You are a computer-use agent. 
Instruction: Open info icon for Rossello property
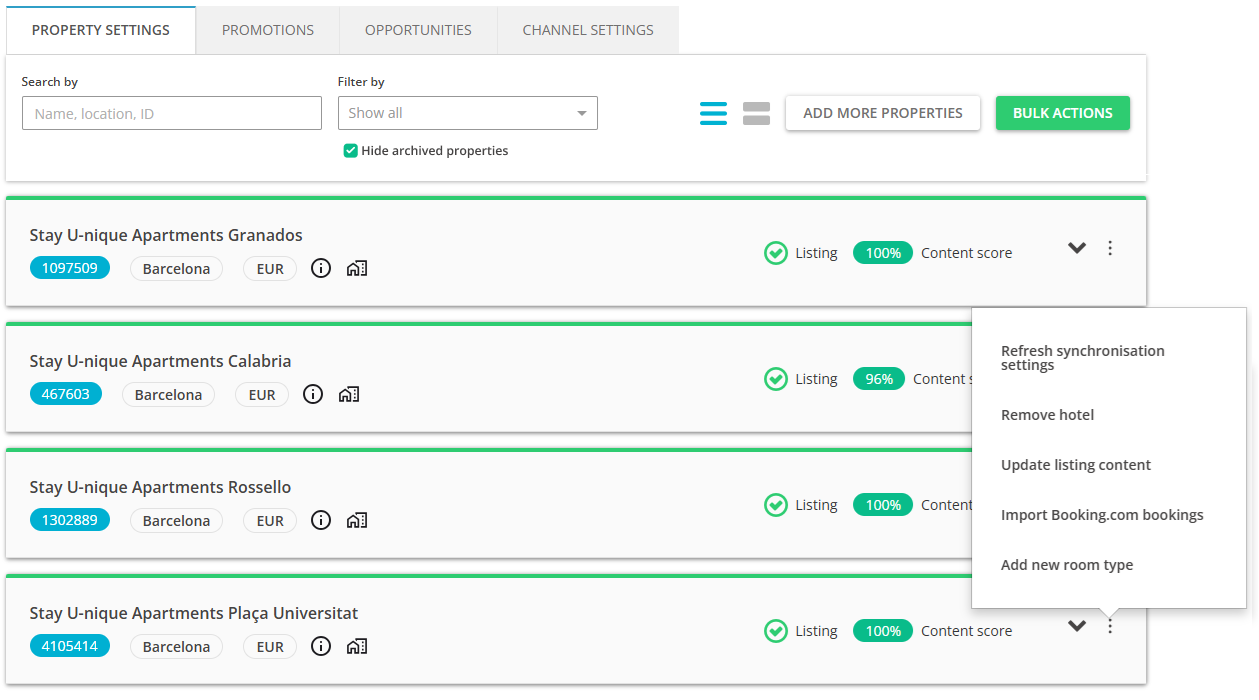click(x=321, y=521)
